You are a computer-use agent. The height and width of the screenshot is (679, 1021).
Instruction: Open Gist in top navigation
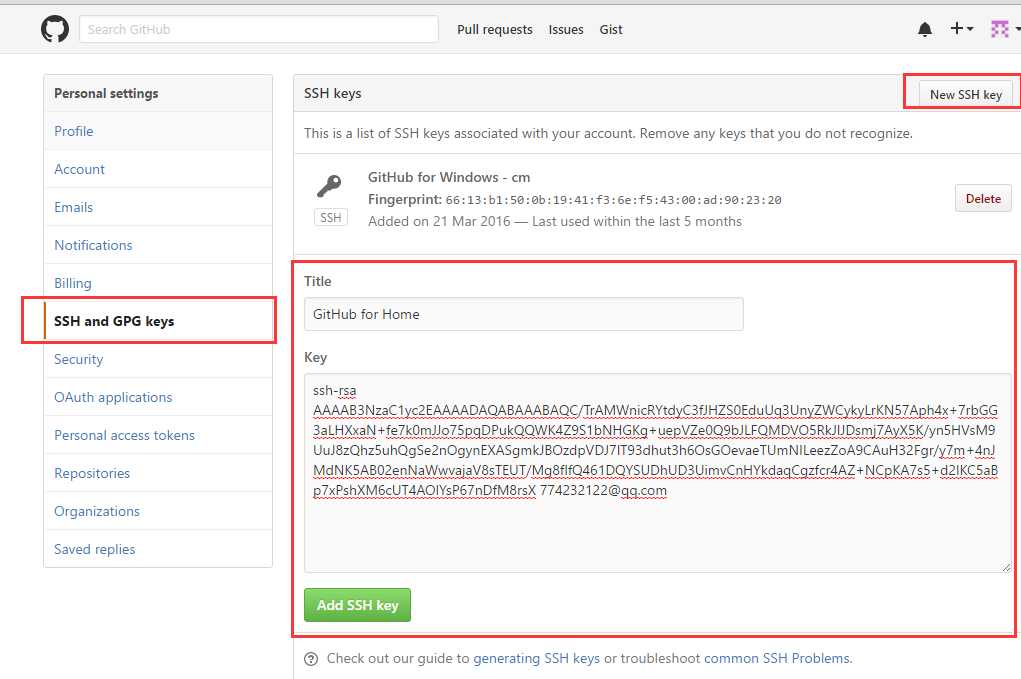click(x=611, y=29)
